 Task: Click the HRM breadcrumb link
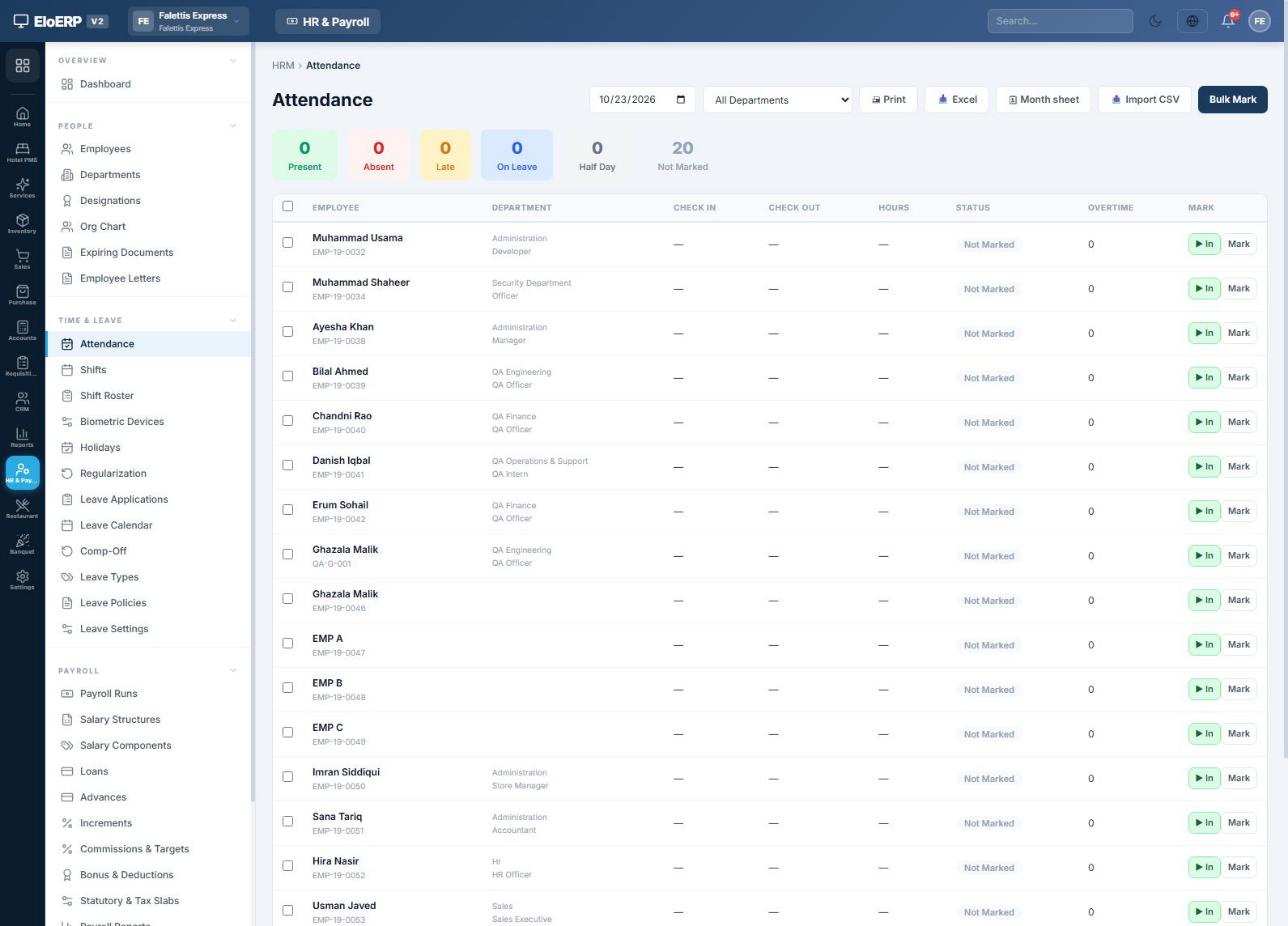pos(283,66)
